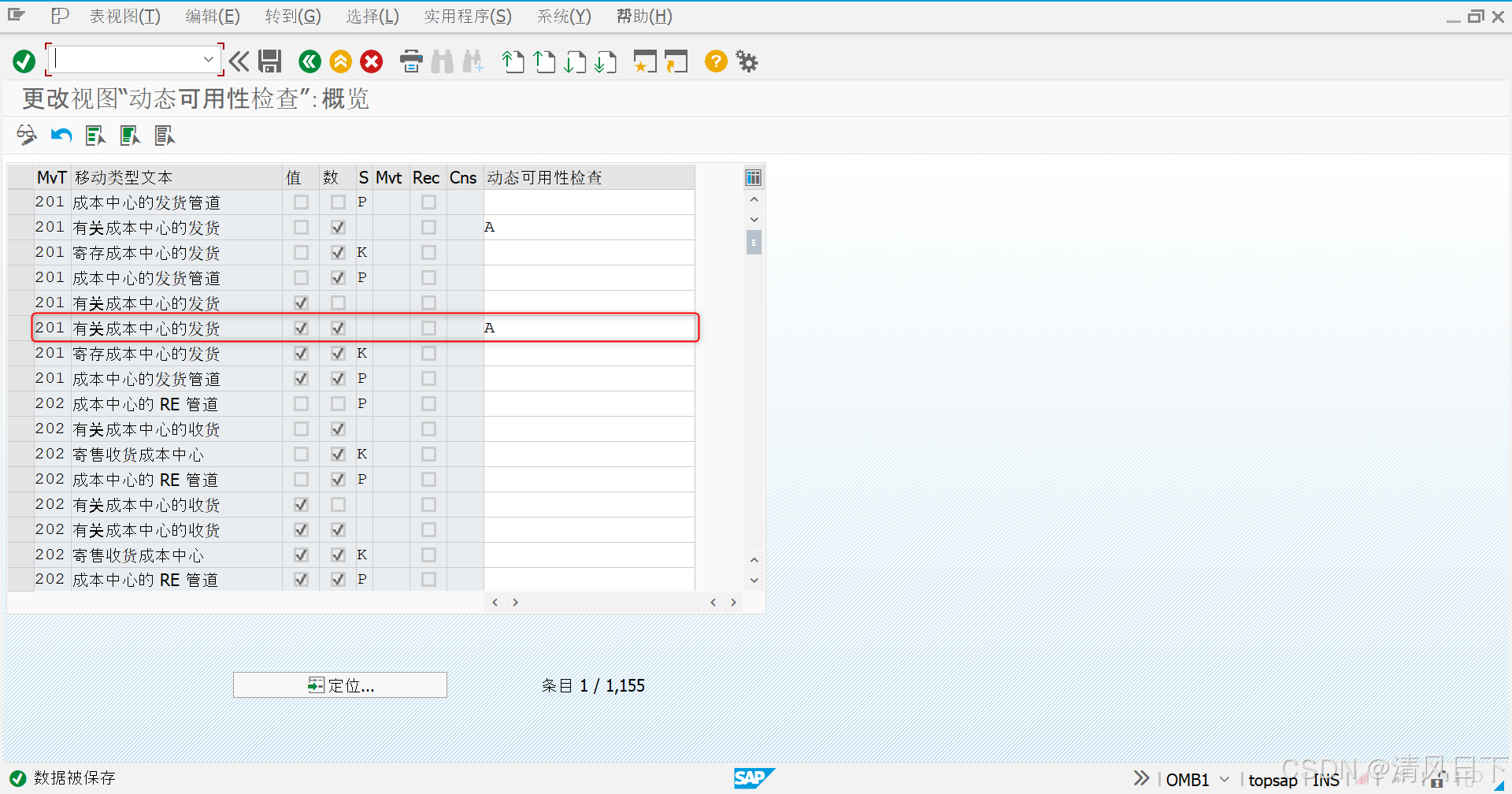1512x794 pixels.
Task: Open 转到(G) menu
Action: tap(293, 17)
